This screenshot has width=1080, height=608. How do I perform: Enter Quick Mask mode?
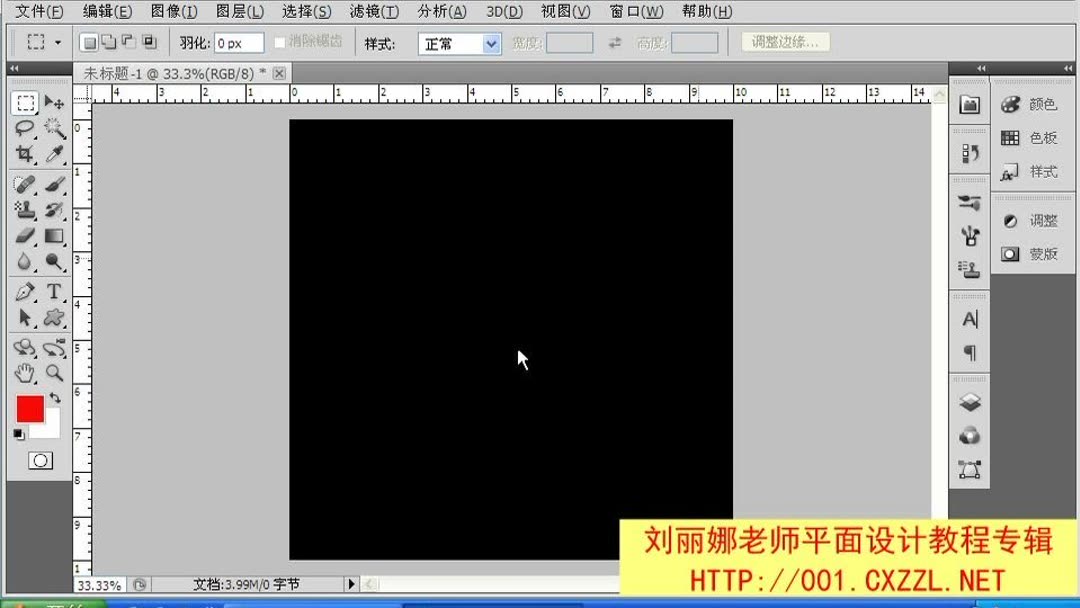click(38, 462)
